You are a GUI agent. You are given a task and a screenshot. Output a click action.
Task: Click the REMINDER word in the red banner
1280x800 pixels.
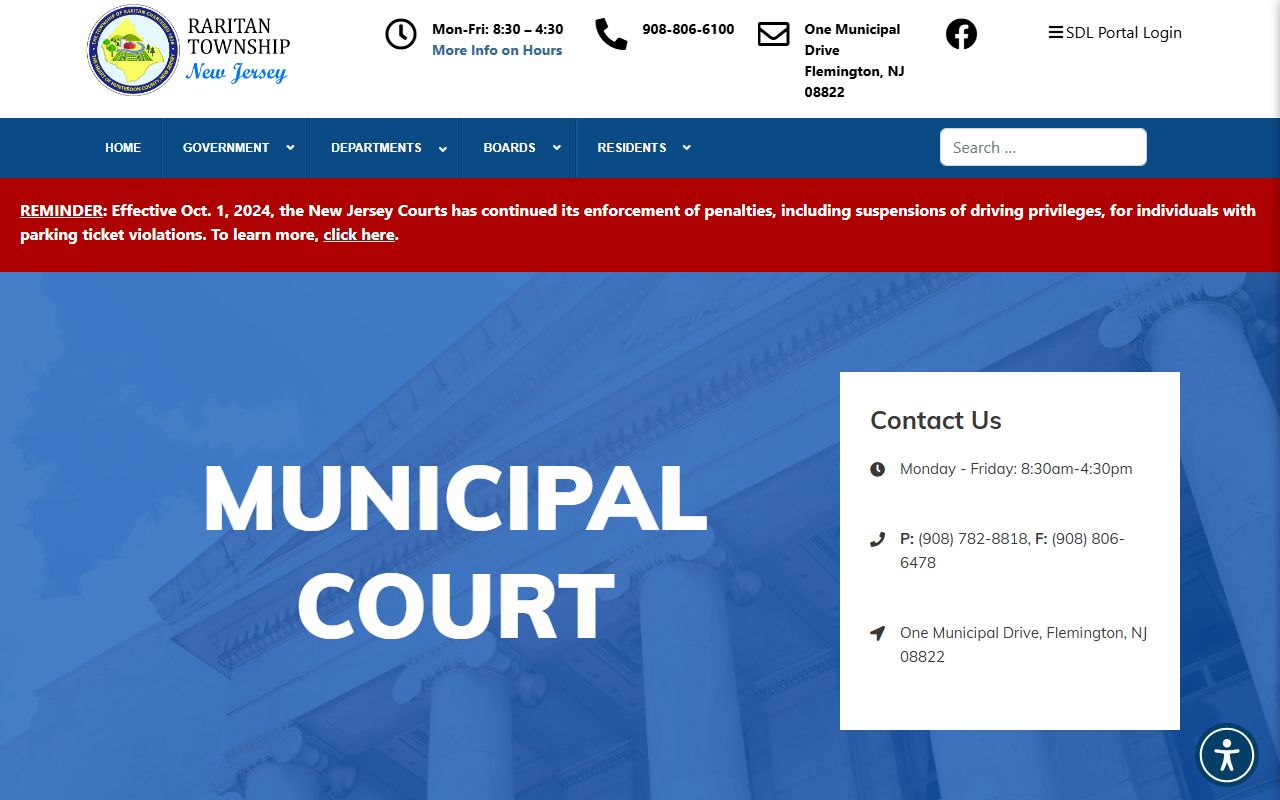click(x=61, y=211)
